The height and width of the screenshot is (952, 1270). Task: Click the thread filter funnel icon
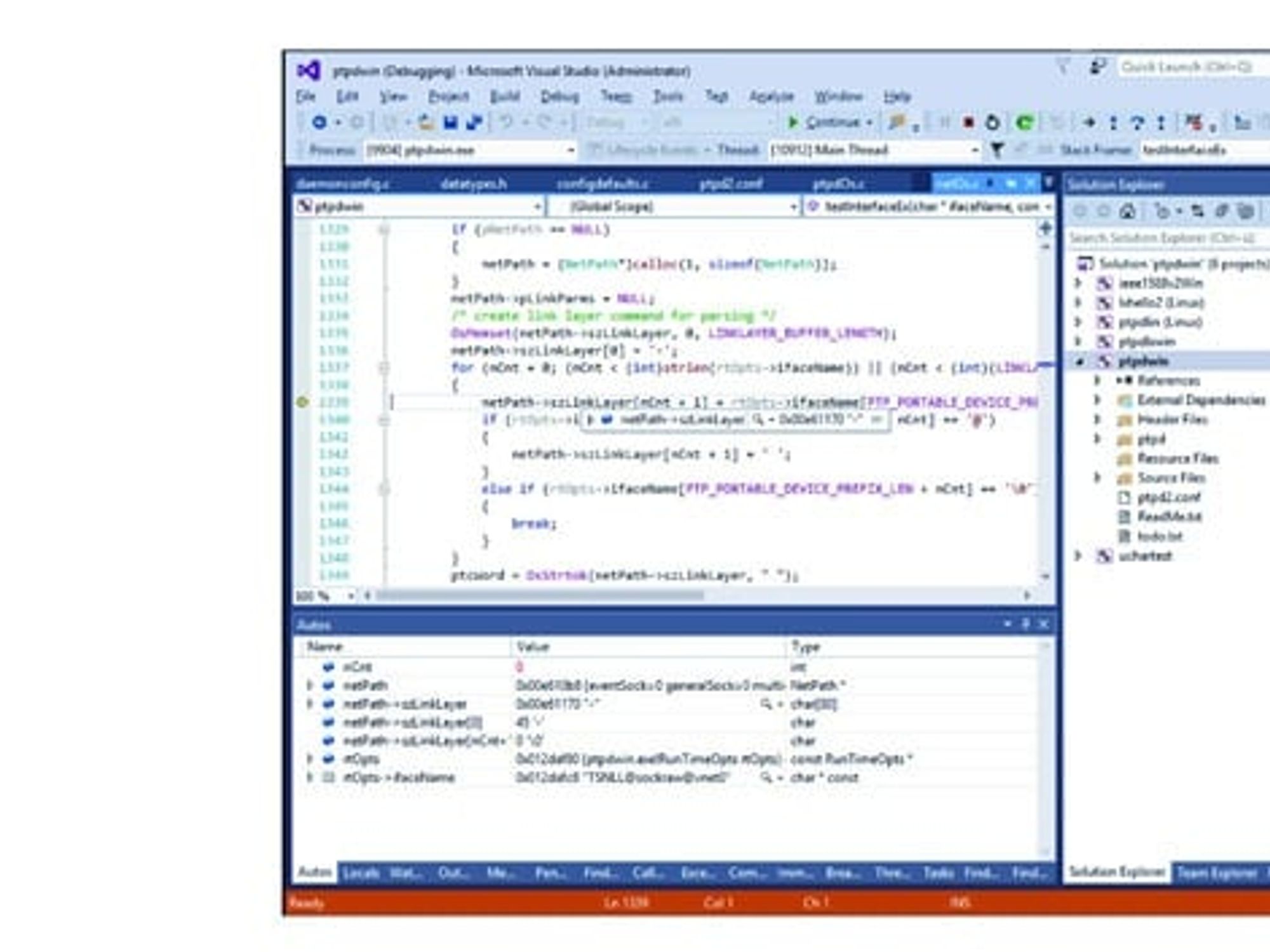click(x=997, y=150)
